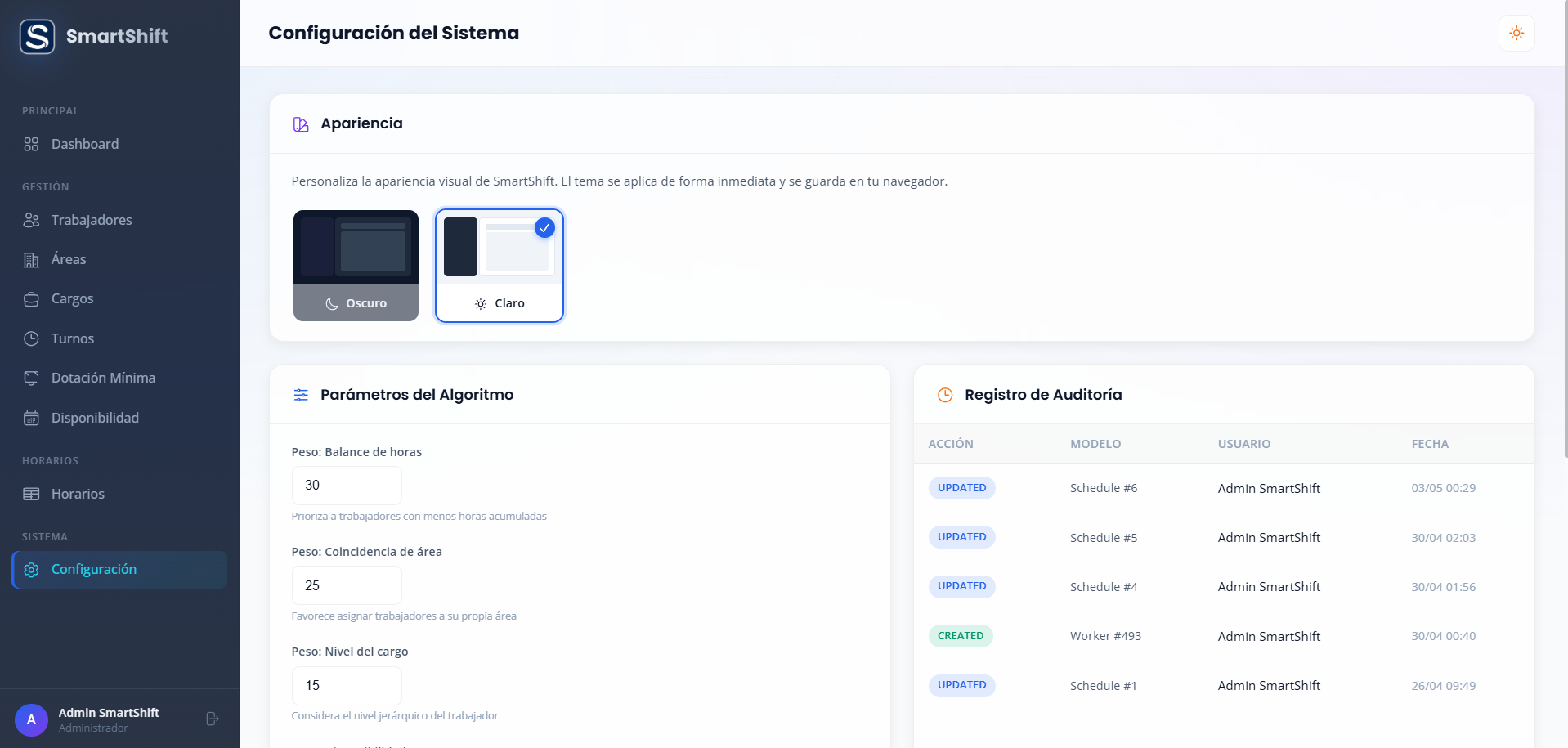Click the Cargos briefcase icon
The image size is (1568, 748).
[31, 299]
